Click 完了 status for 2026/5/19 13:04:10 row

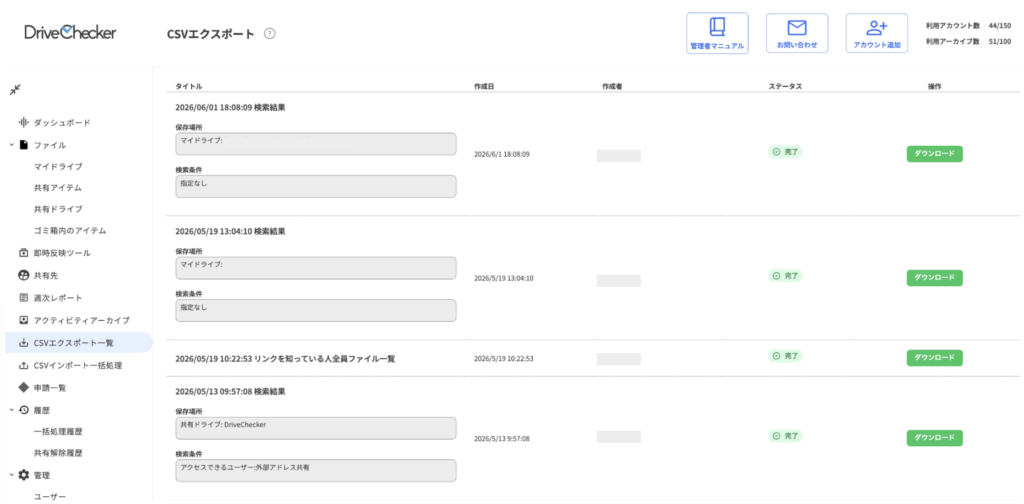[785, 276]
